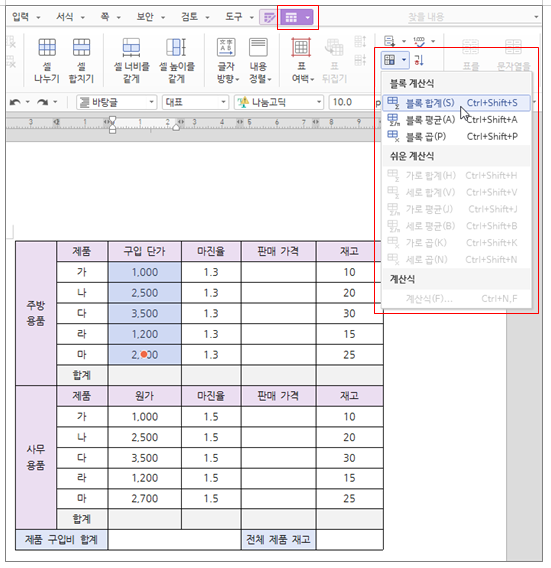This screenshot has height=568, width=551.
Task: Click the 표 뒤집기 flip table icon
Action: [x=334, y=47]
